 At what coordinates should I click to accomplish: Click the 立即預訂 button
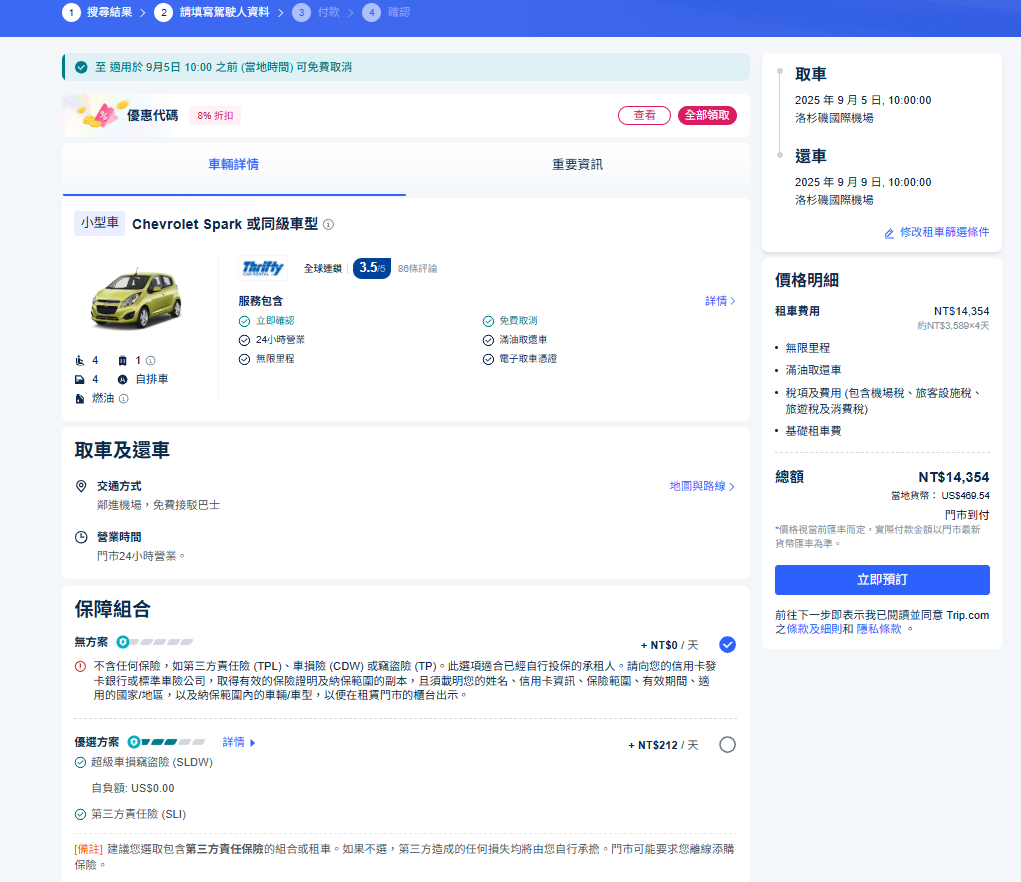point(881,580)
